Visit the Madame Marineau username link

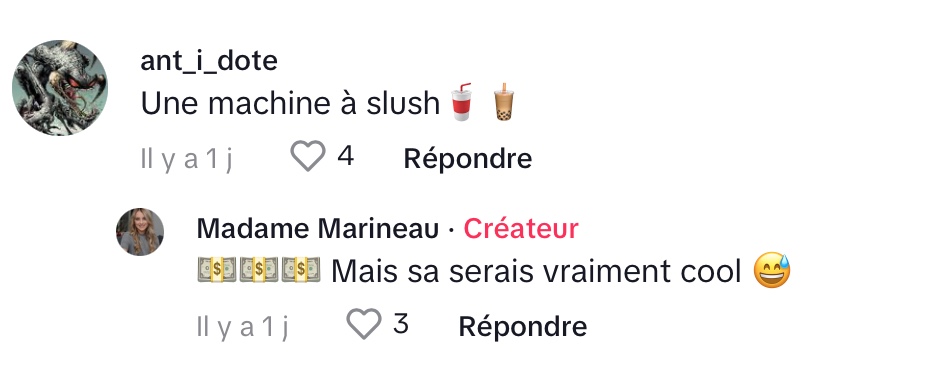coord(317,229)
